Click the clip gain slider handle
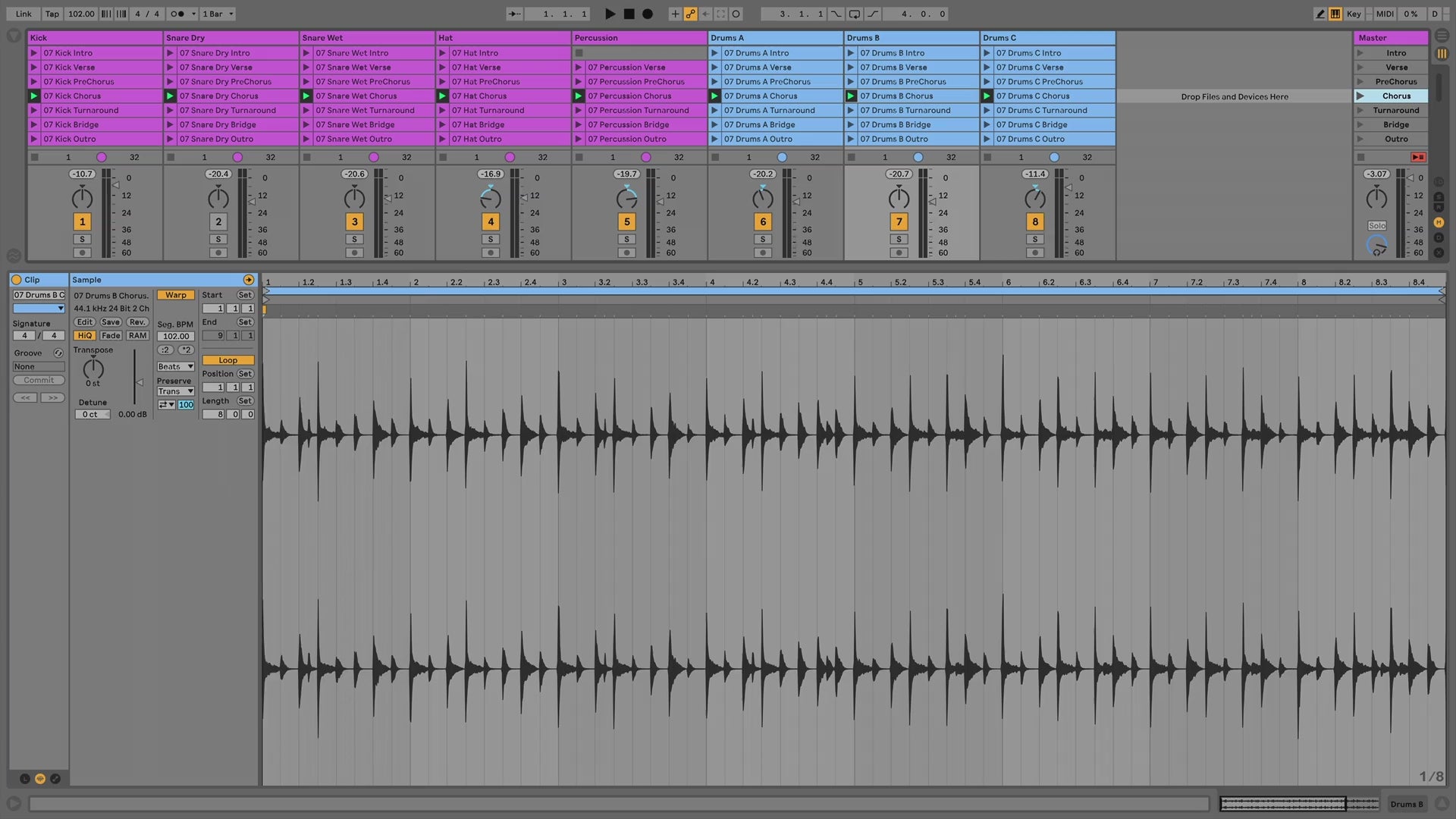This screenshot has height=819, width=1456. coord(139,382)
